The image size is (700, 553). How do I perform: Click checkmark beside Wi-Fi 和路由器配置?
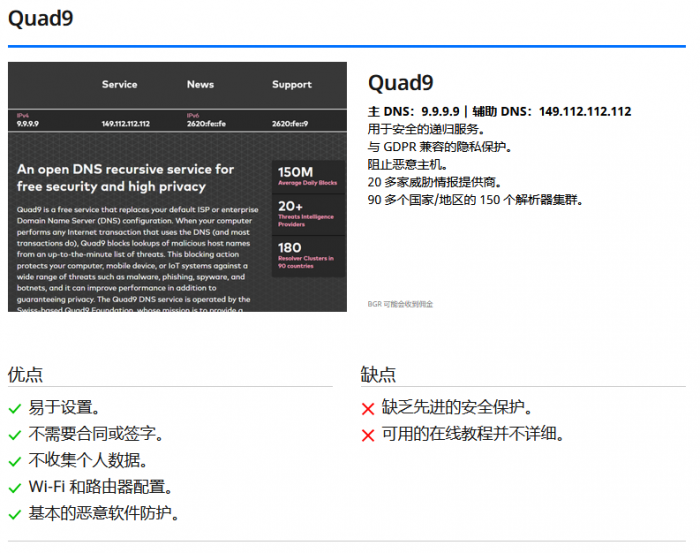click(x=15, y=488)
